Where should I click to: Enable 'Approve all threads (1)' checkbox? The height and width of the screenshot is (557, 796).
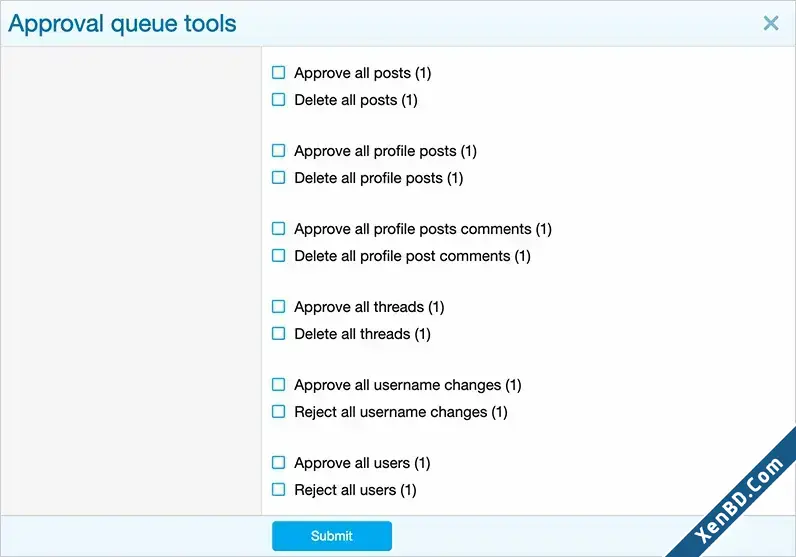coord(279,307)
